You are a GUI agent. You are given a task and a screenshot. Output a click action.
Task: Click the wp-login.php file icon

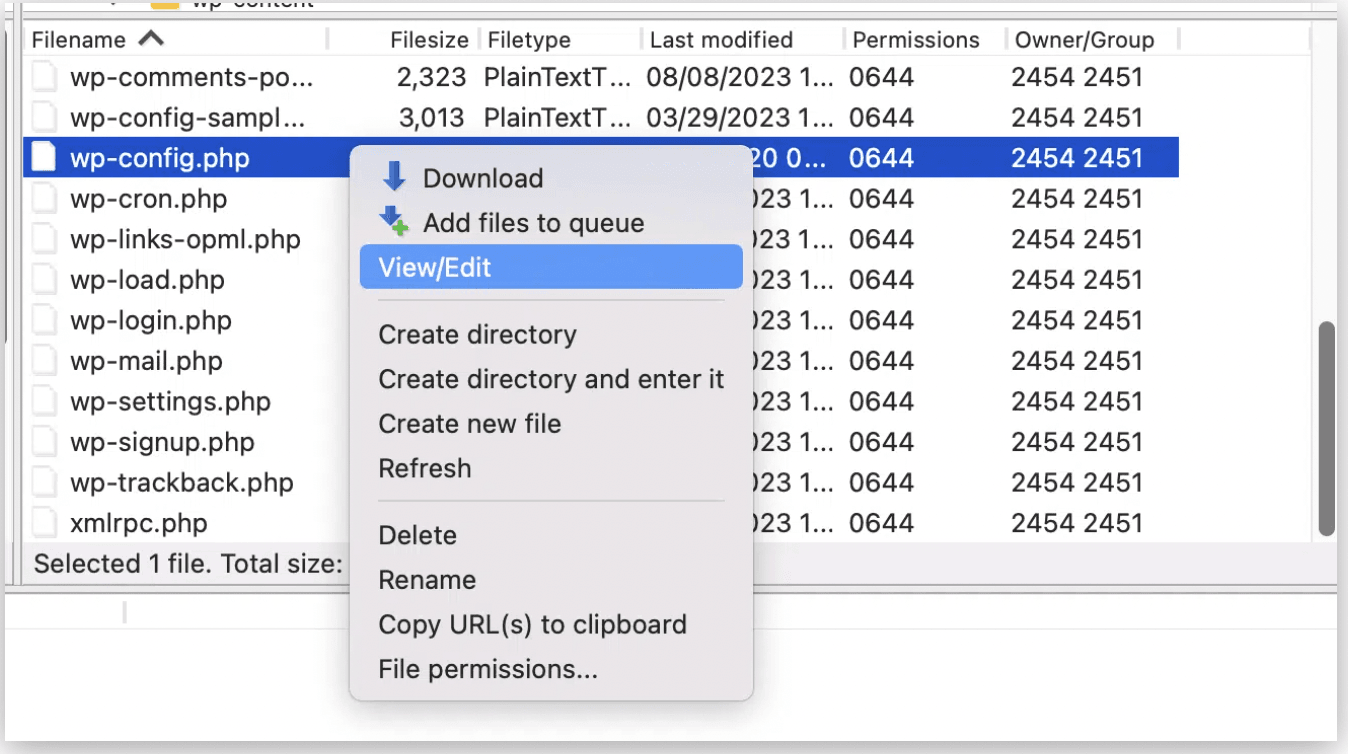tap(44, 321)
